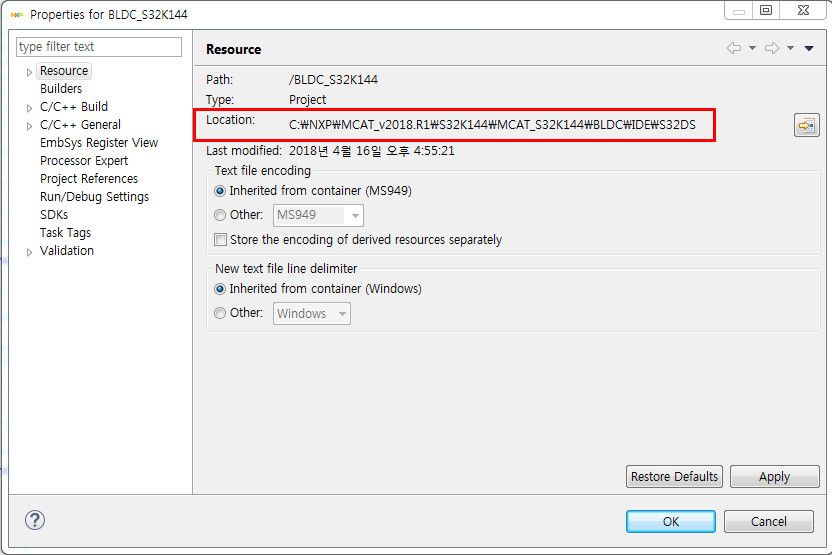Image resolution: width=832 pixels, height=555 pixels.
Task: Expand the C/C++ Build tree node
Action: tap(29, 108)
